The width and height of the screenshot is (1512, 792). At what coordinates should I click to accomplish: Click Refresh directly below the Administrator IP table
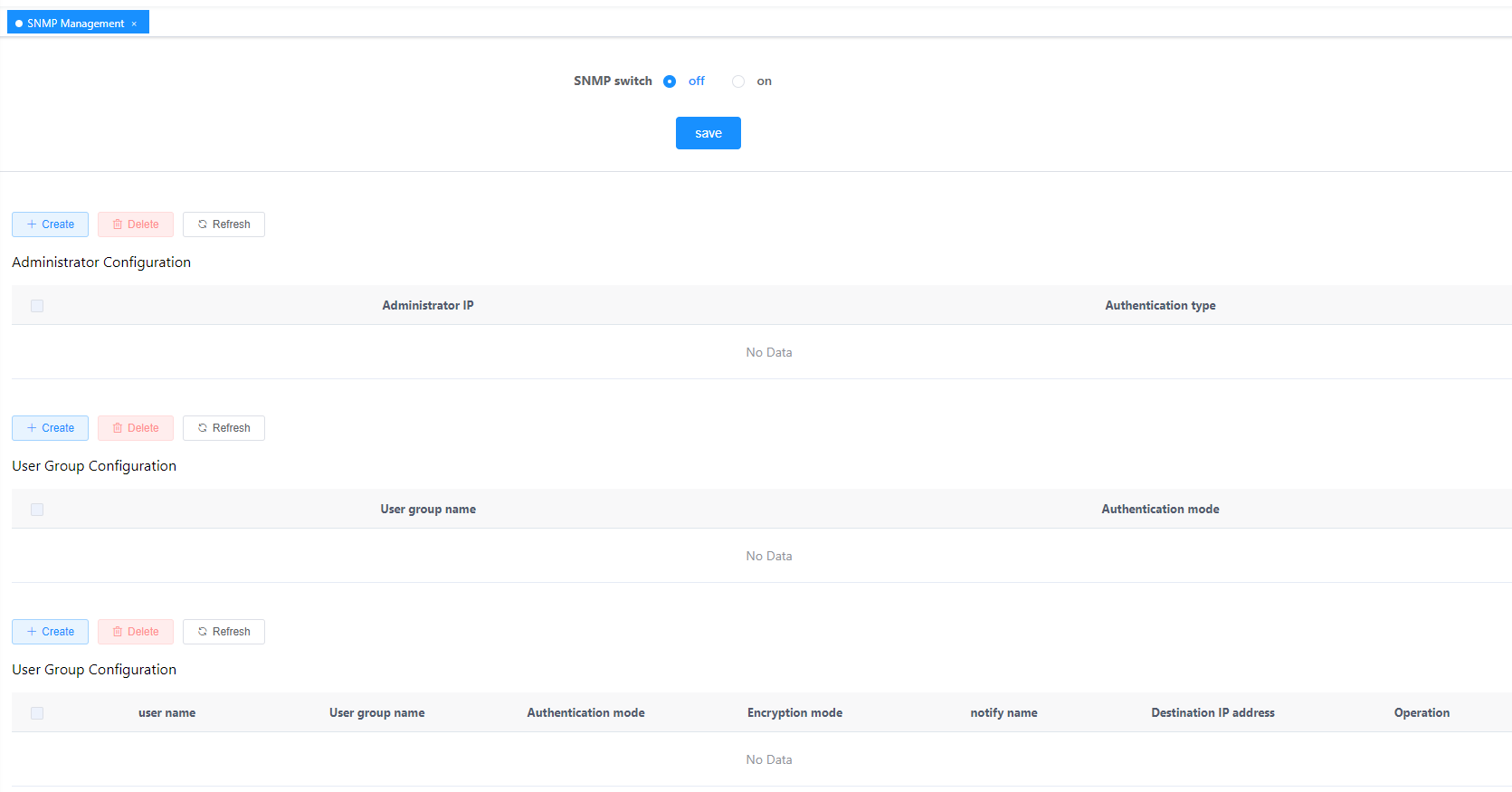(x=223, y=428)
